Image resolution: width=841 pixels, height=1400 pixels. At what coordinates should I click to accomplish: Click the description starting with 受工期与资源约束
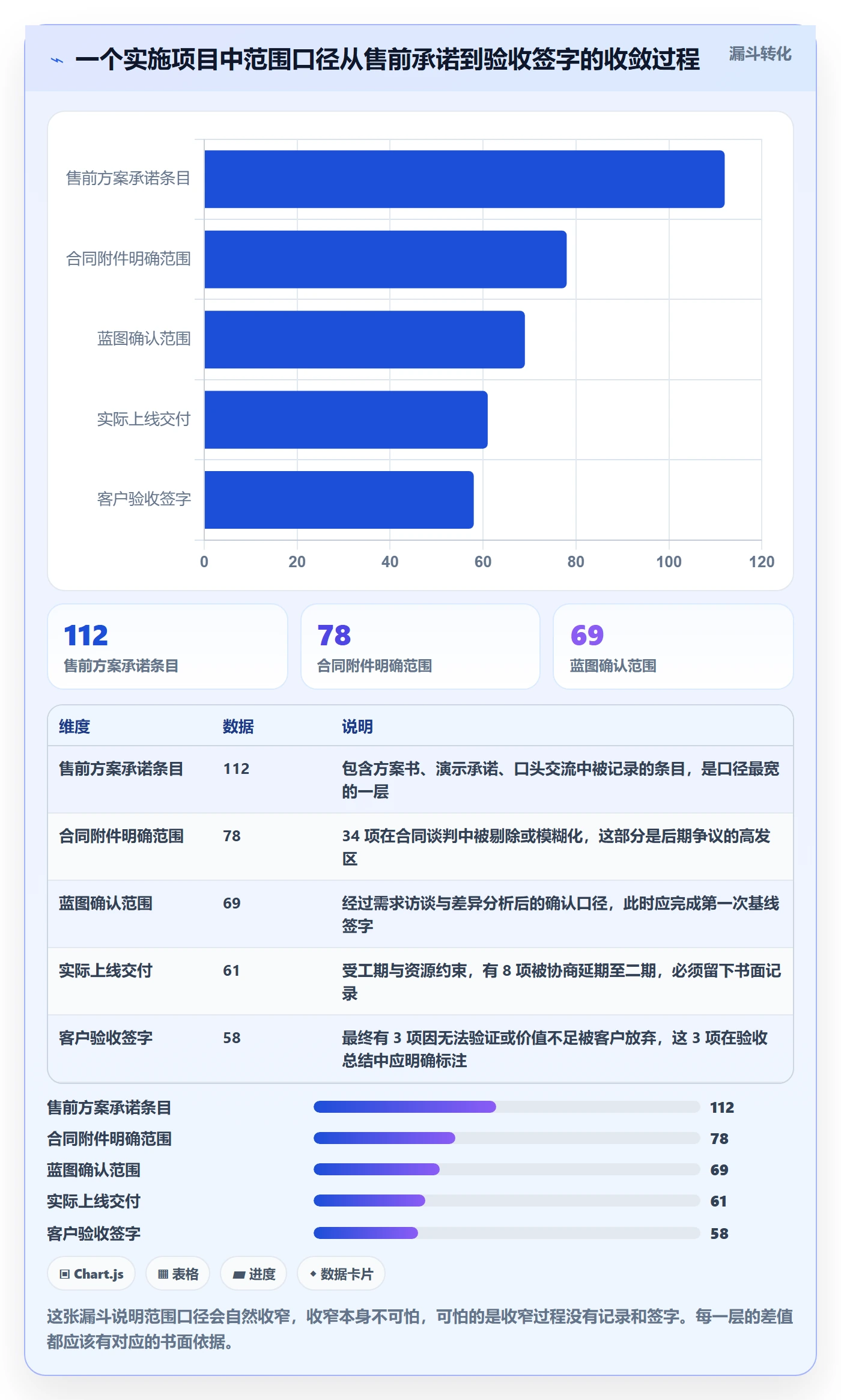[x=562, y=982]
